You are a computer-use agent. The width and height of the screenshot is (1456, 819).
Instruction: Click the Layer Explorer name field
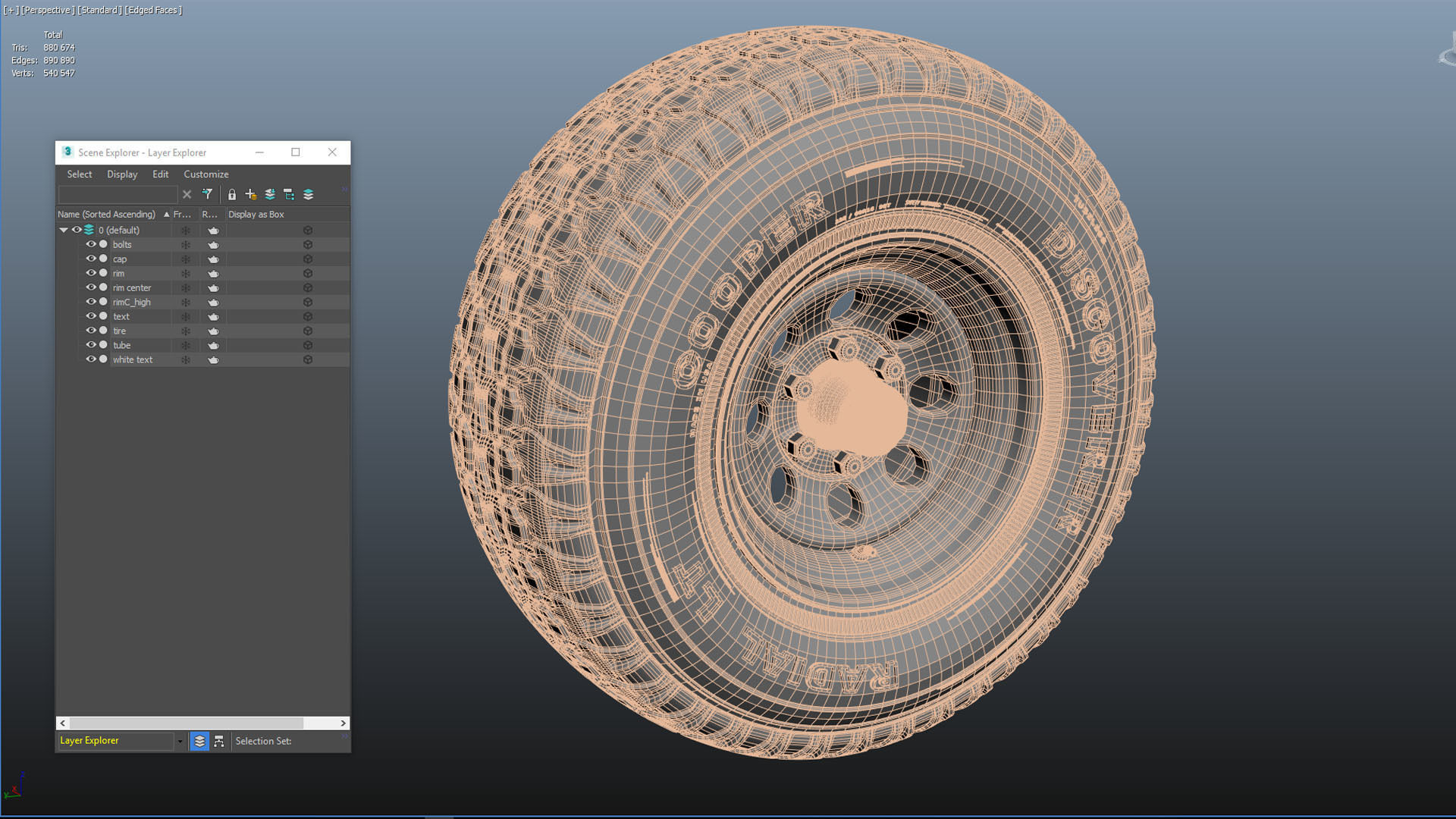[x=116, y=742]
